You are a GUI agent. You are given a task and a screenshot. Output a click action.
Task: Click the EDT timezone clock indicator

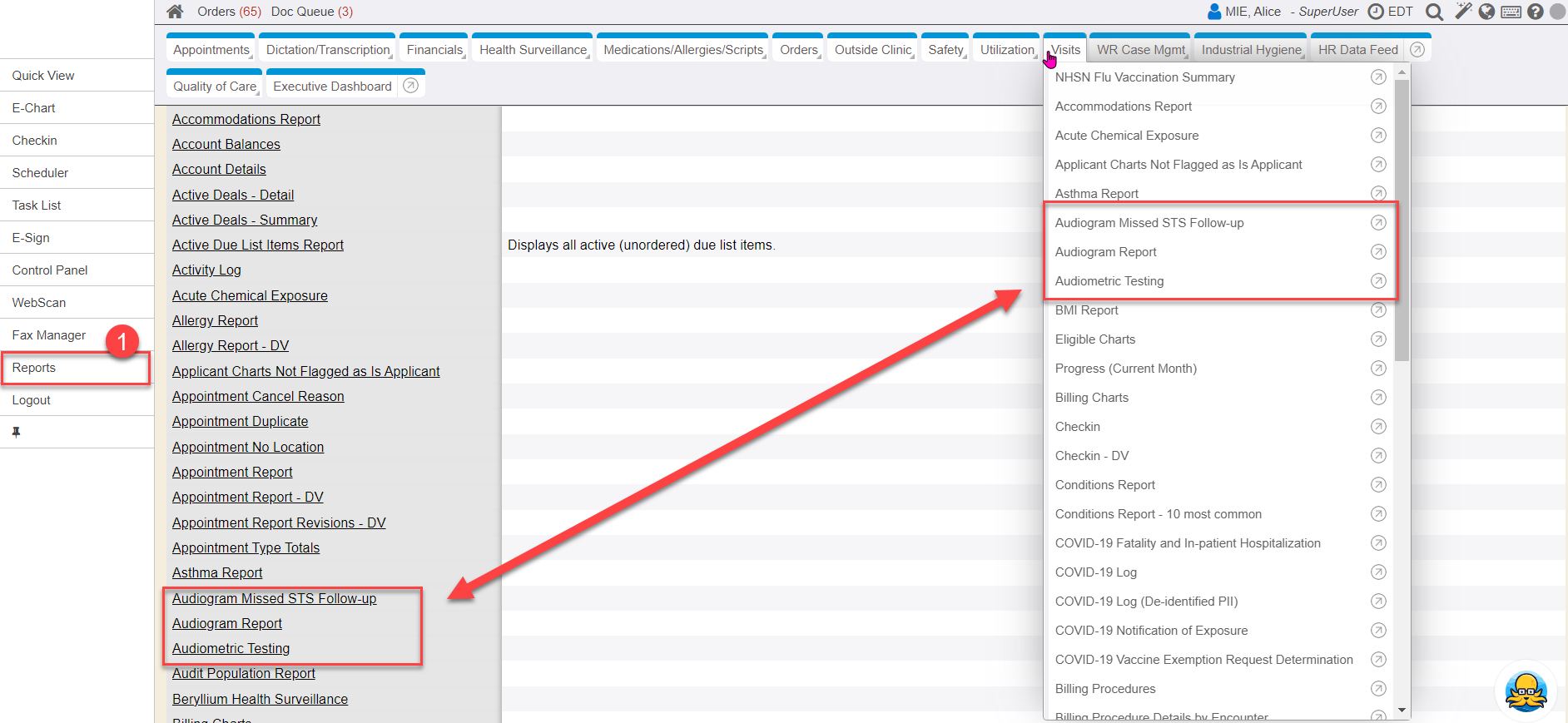1391,12
